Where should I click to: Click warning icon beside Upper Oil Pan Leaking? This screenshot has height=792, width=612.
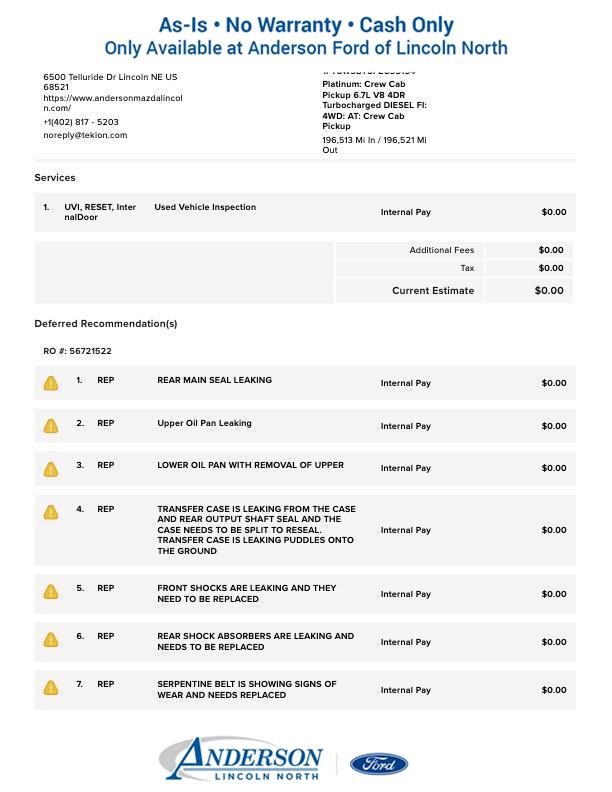pyautogui.click(x=51, y=426)
